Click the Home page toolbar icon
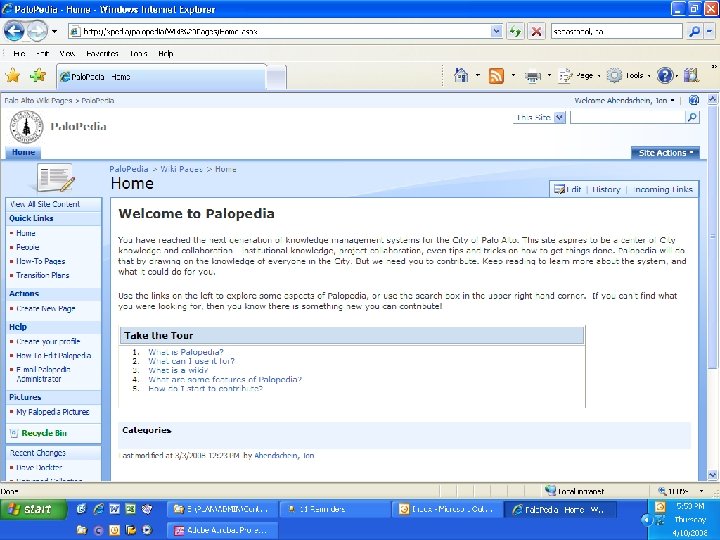The height and width of the screenshot is (540, 720). (461, 75)
